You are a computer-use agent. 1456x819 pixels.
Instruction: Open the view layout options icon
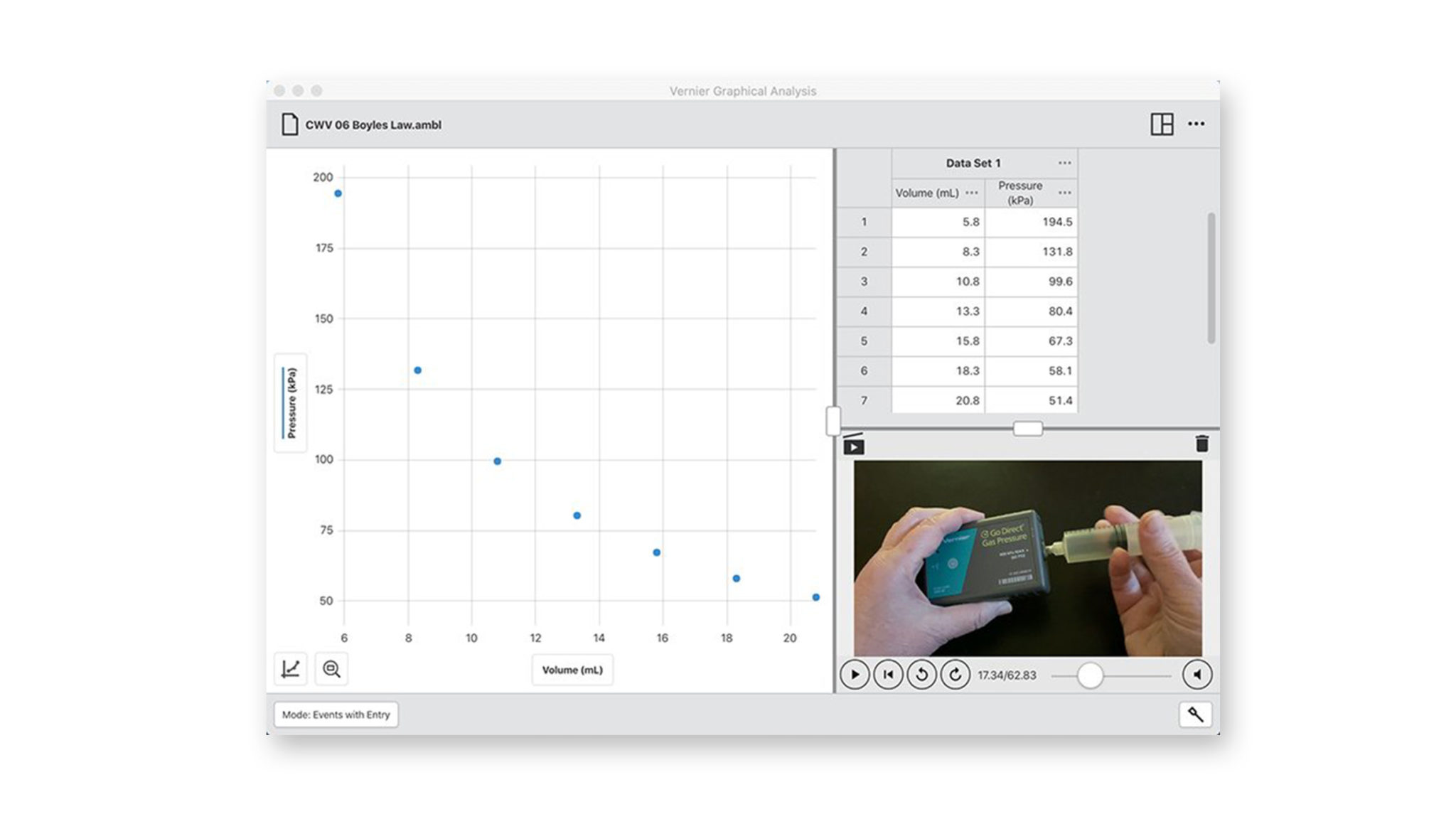pyautogui.click(x=1162, y=124)
